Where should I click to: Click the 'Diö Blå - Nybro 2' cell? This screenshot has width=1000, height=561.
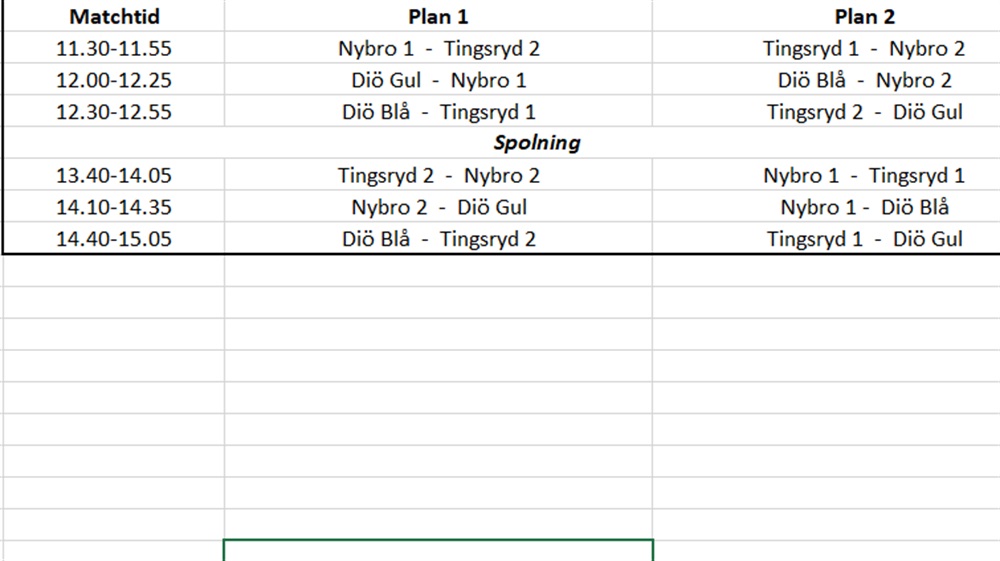864,80
